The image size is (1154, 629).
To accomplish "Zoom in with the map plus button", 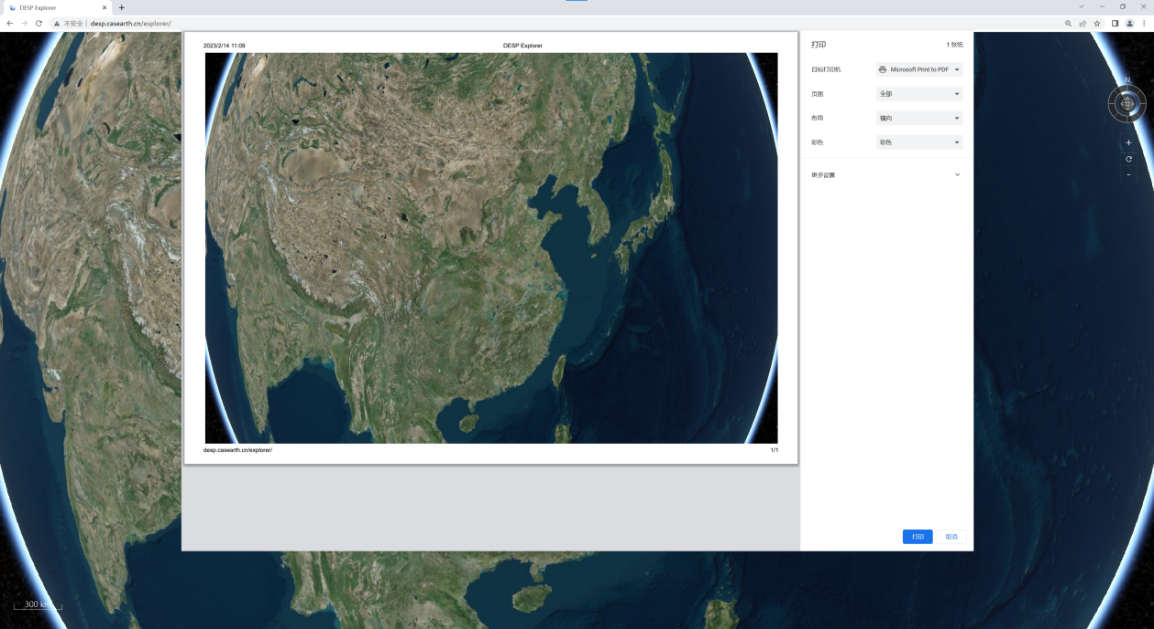I will (x=1128, y=143).
